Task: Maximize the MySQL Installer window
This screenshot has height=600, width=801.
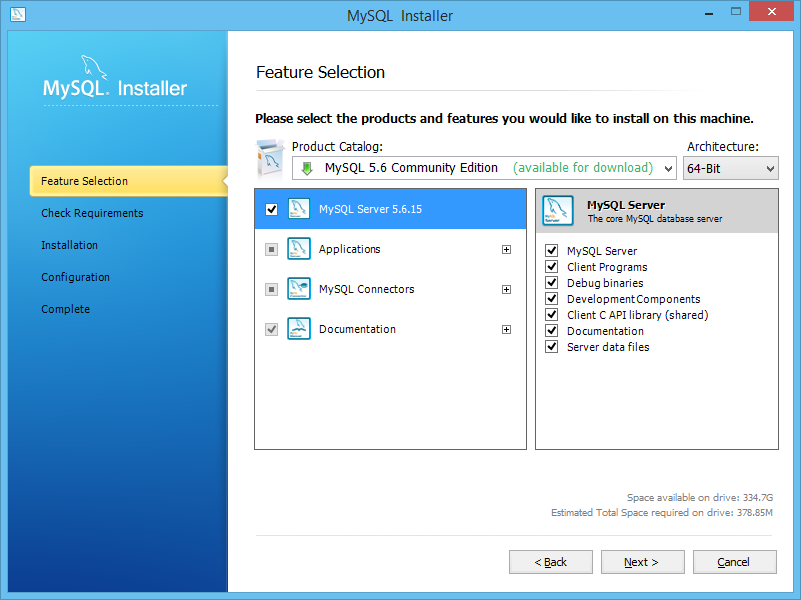Action: [x=736, y=11]
